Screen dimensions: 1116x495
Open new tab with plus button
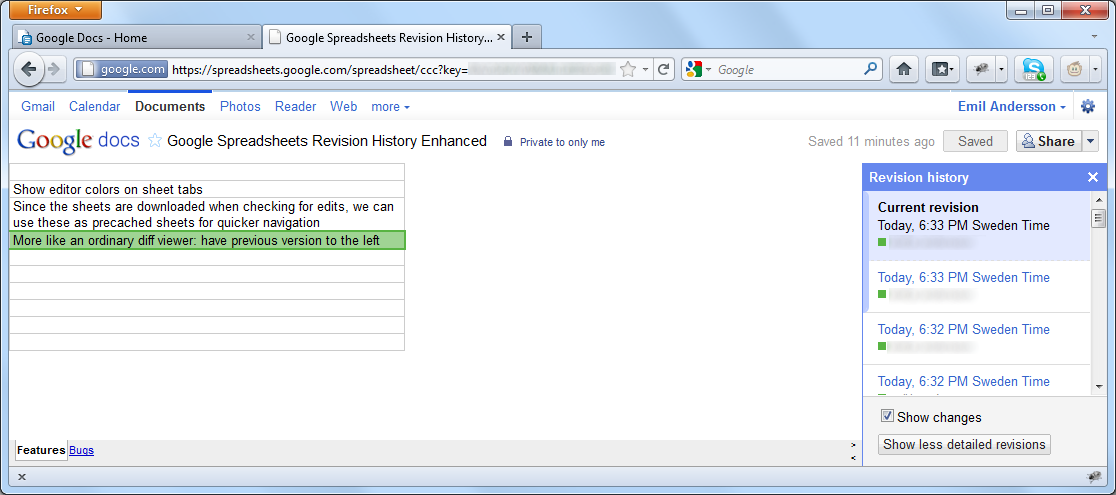click(527, 37)
